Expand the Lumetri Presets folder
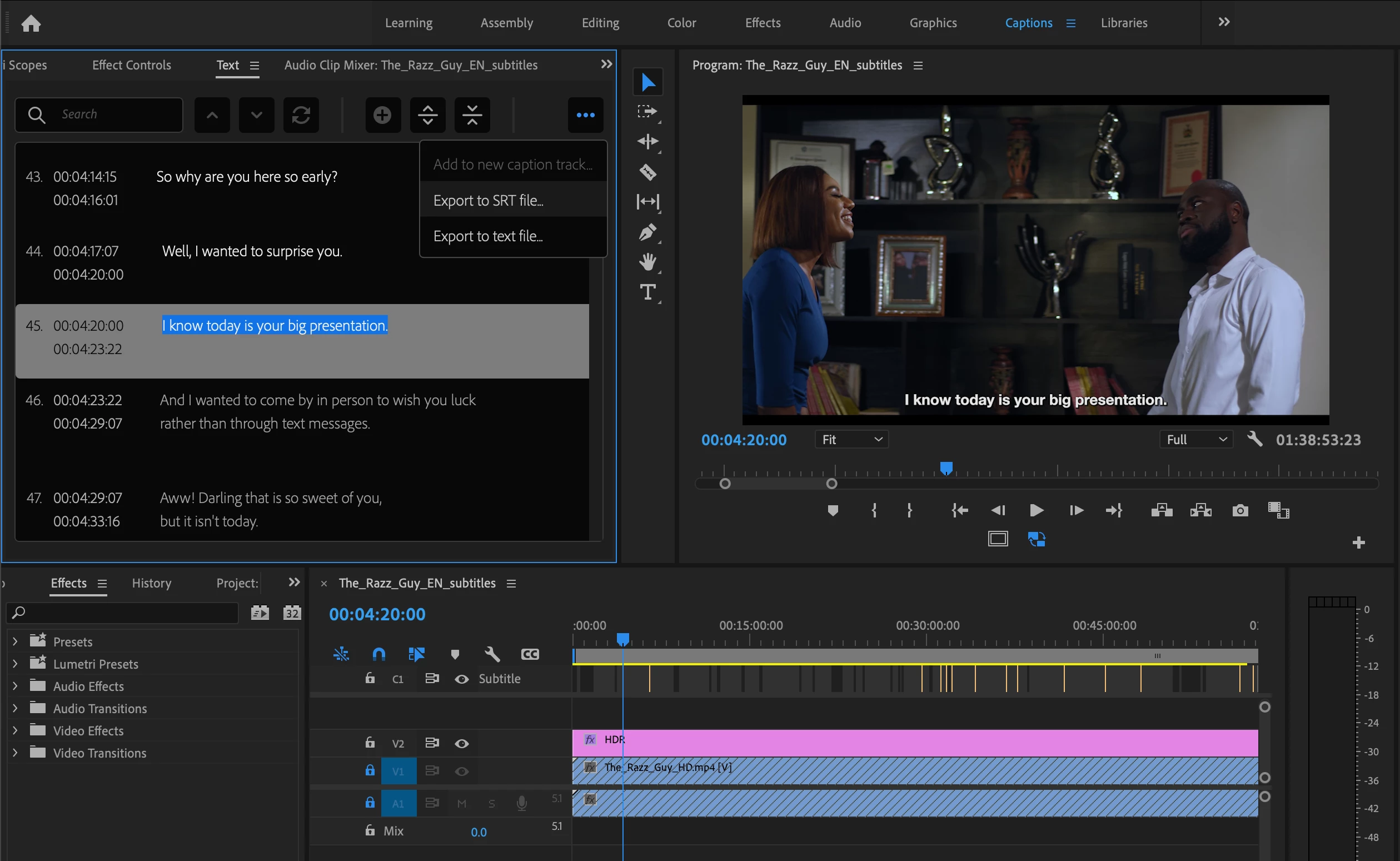Image resolution: width=1400 pixels, height=861 pixels. tap(15, 664)
